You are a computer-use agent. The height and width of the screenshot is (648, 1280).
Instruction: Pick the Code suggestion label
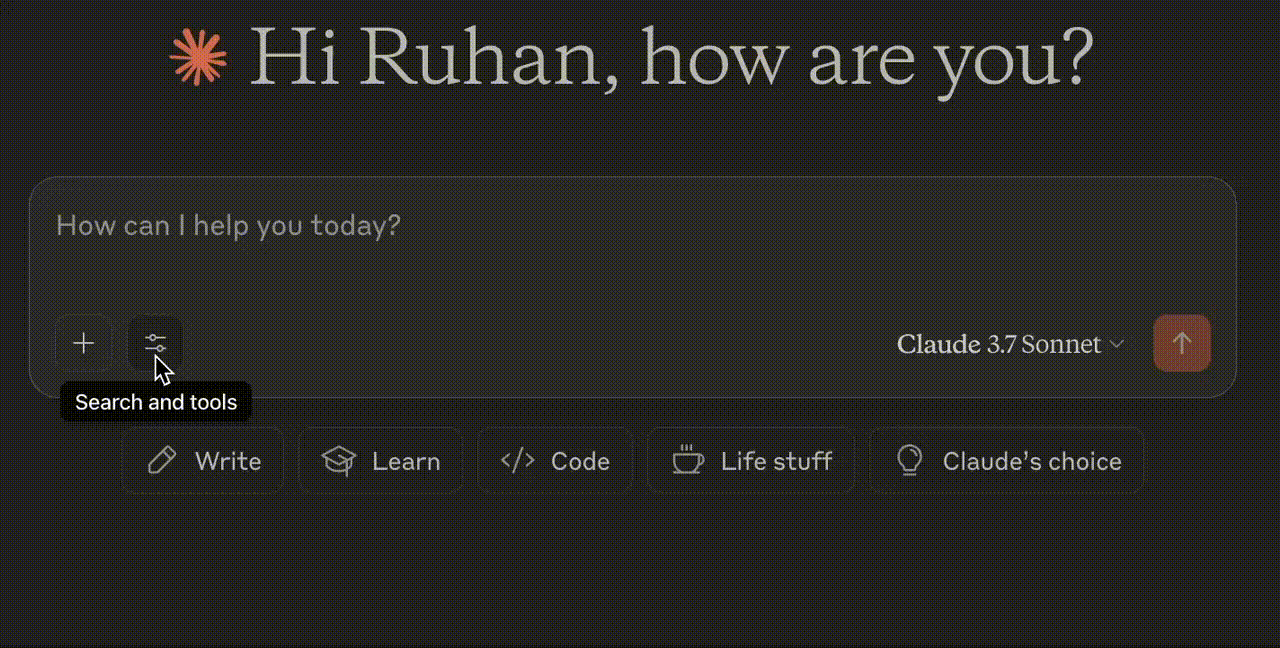(x=580, y=461)
